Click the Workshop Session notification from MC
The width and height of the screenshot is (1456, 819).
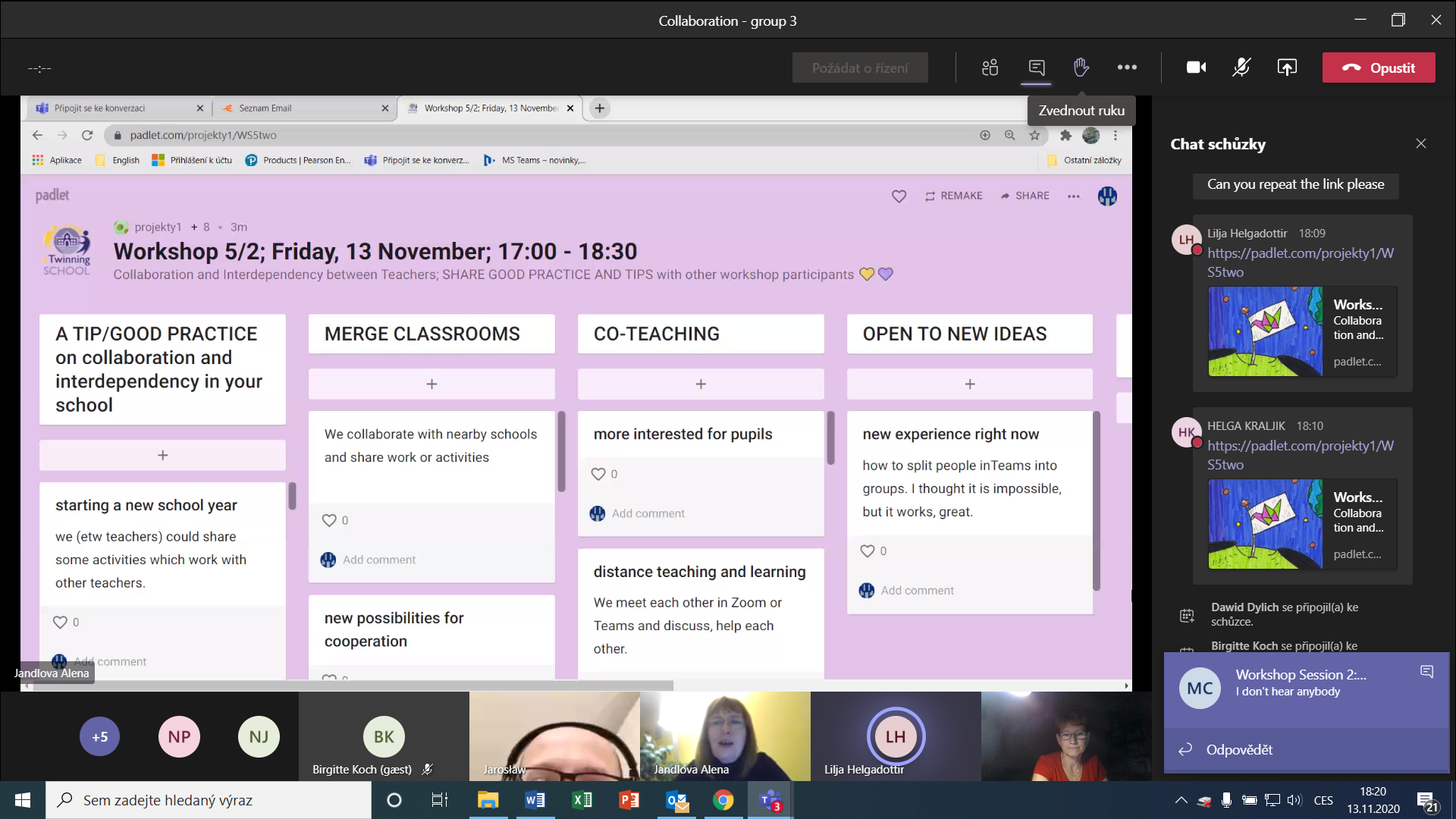tap(1301, 682)
